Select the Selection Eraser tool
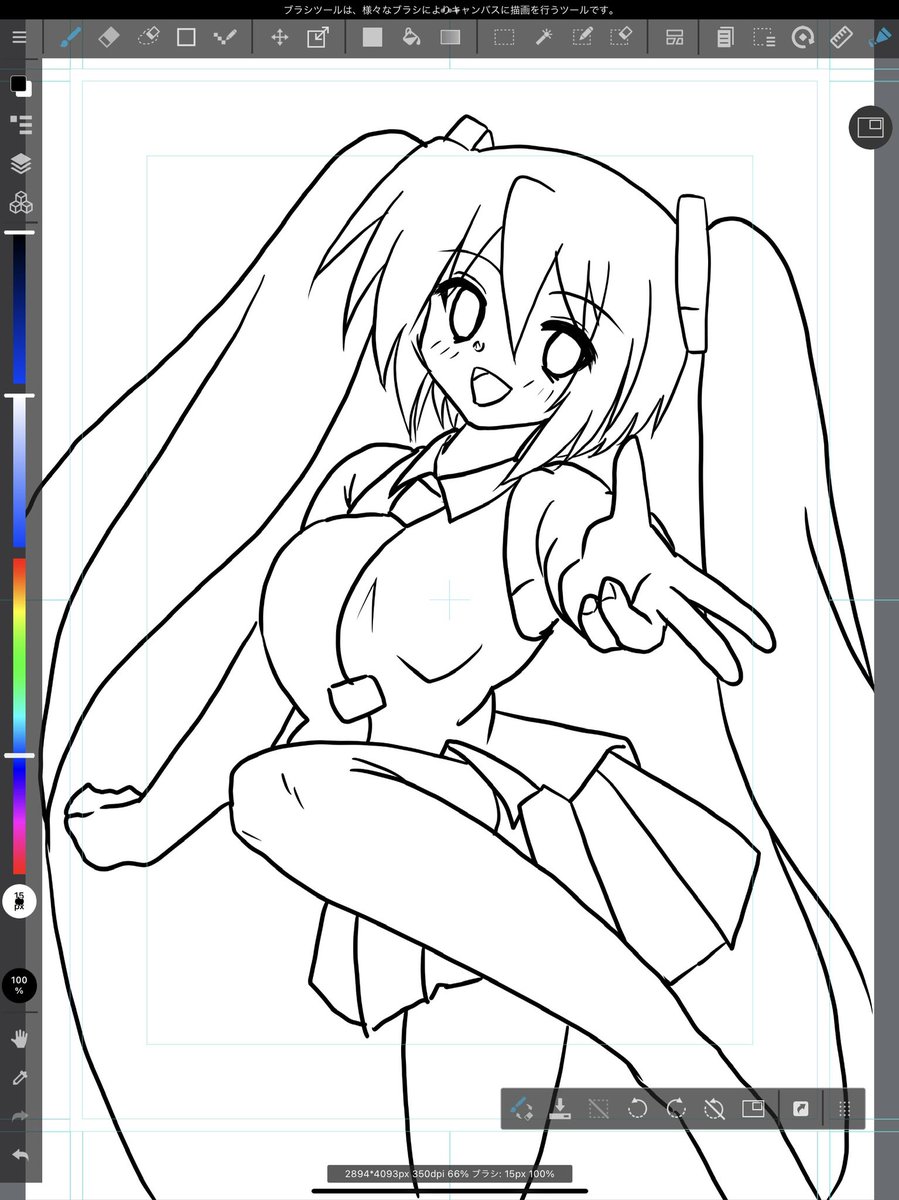 click(x=621, y=38)
